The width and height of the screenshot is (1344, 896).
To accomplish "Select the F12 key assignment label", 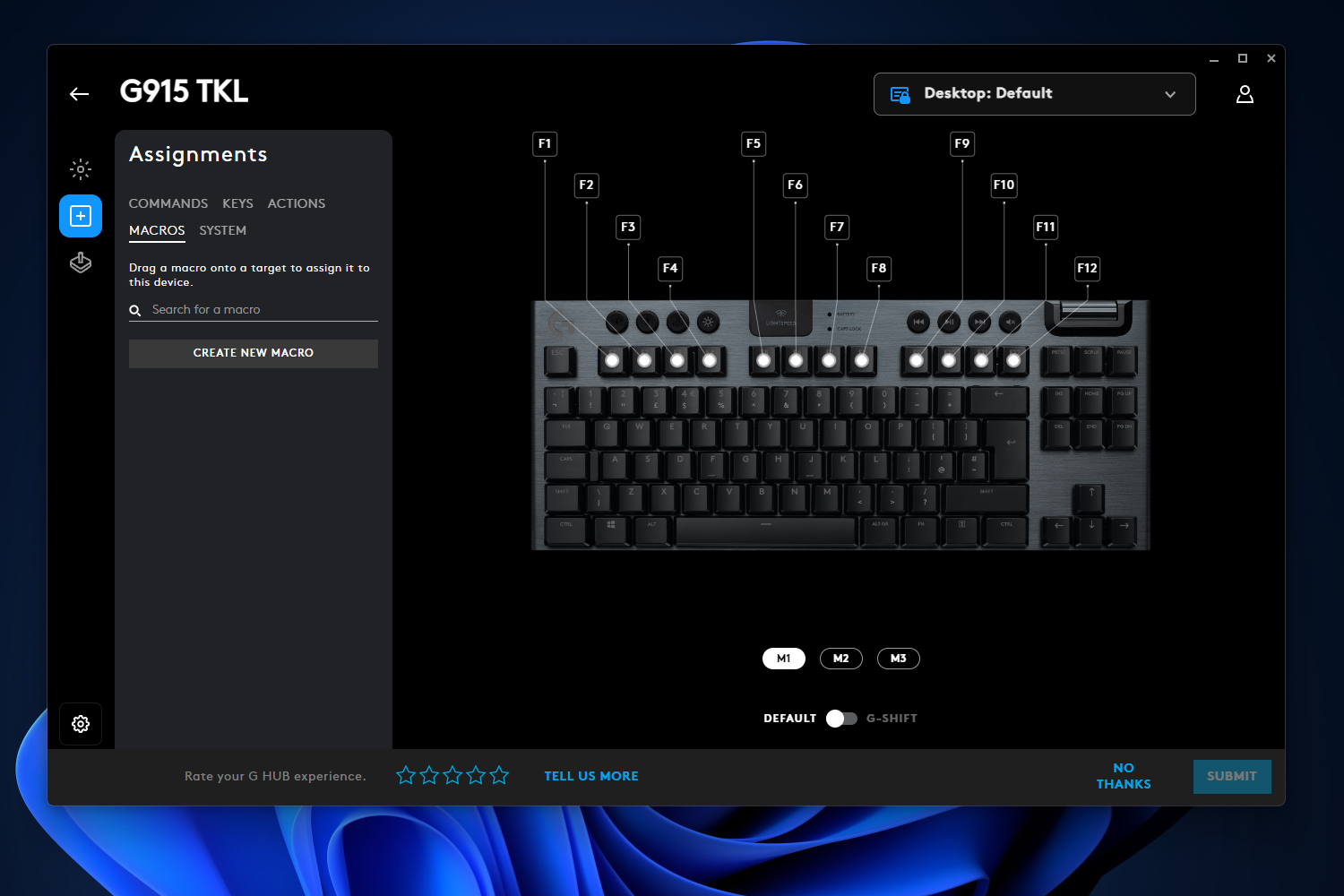I will [1087, 268].
